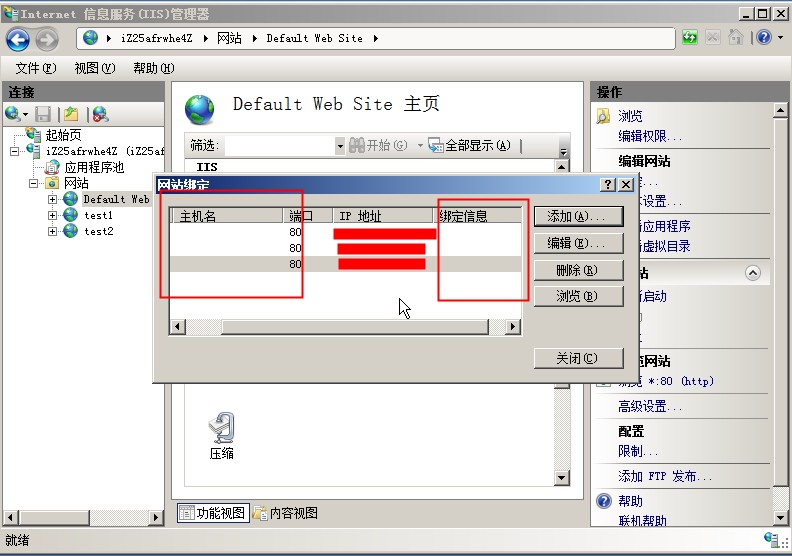Click the folder up icon in connections toolbar
This screenshot has height=556, width=792.
(x=71, y=115)
